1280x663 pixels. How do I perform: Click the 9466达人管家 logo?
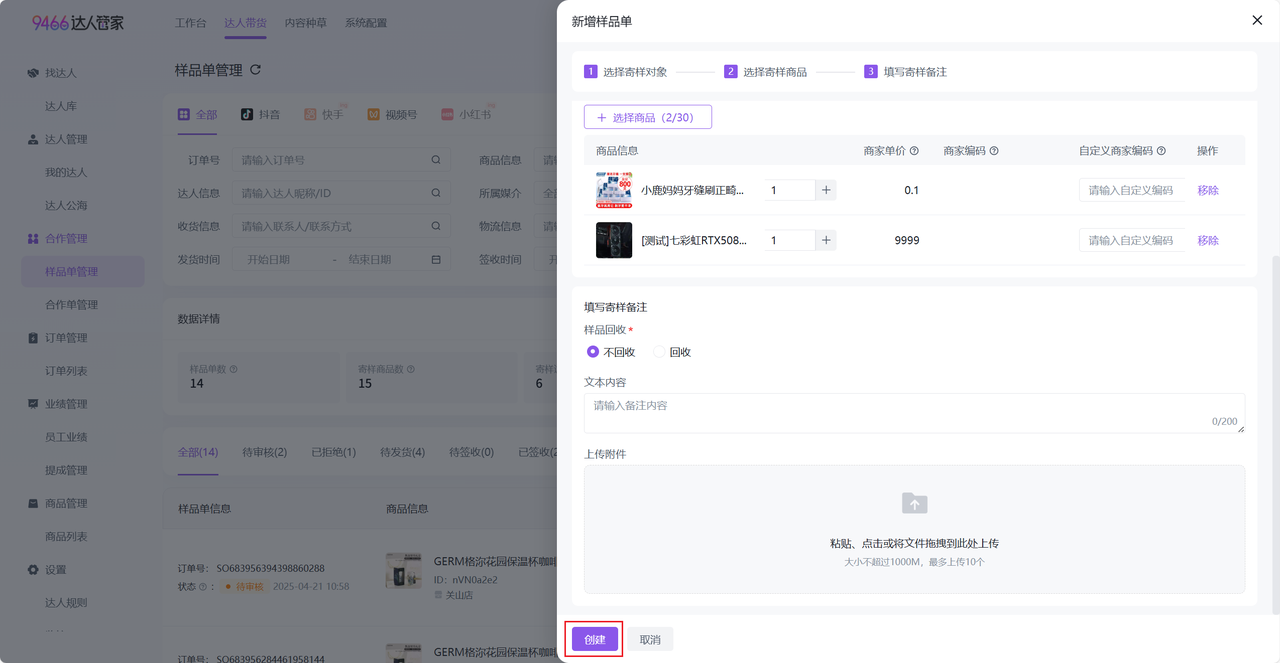coord(78,23)
